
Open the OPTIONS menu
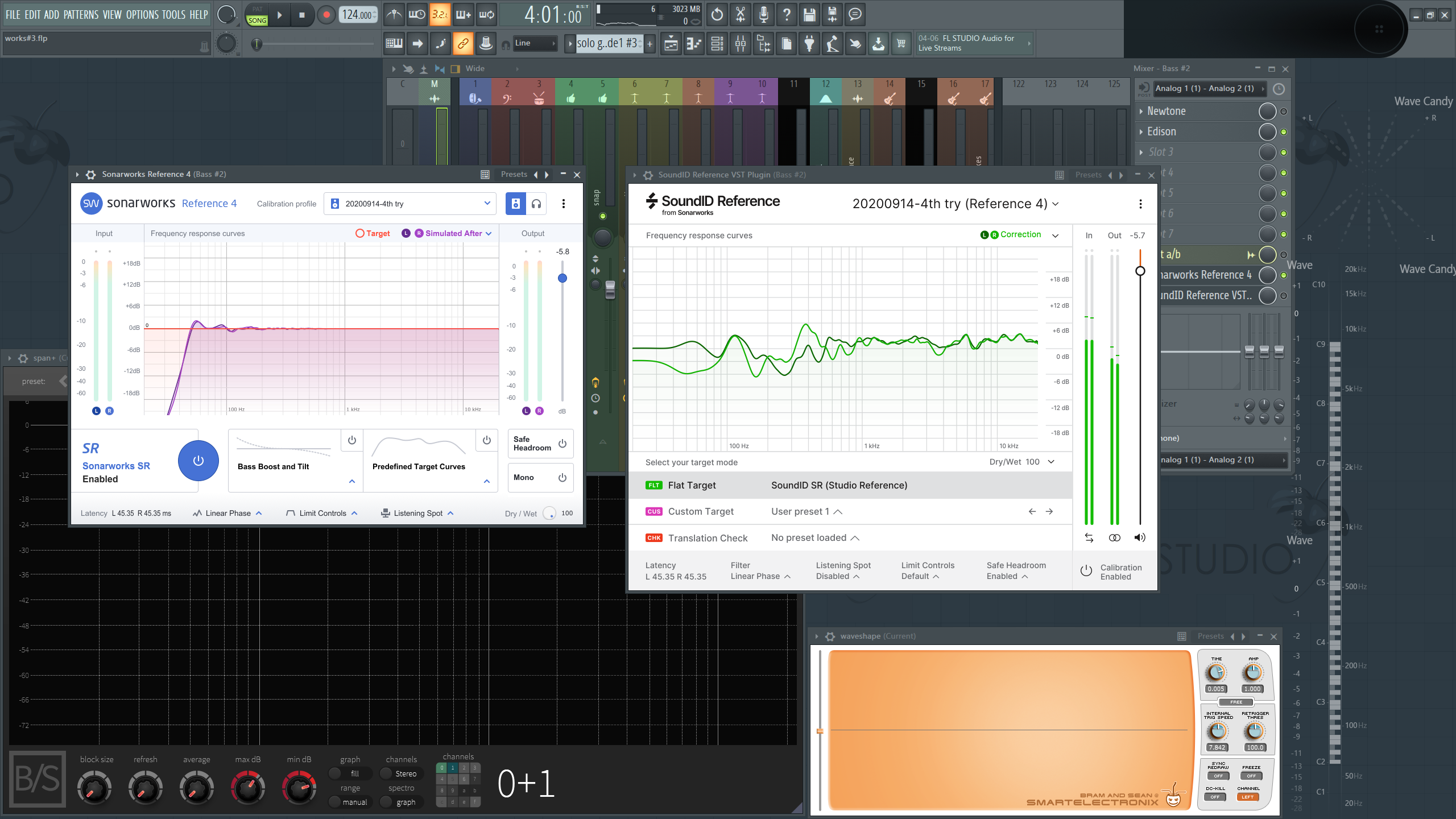pos(142,15)
